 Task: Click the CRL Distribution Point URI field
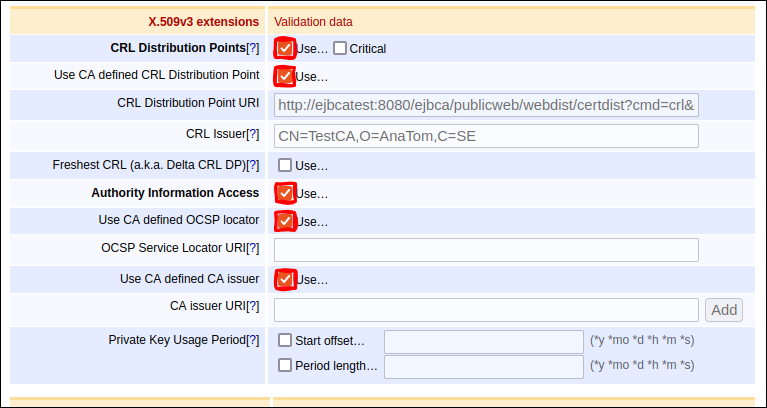tap(486, 105)
